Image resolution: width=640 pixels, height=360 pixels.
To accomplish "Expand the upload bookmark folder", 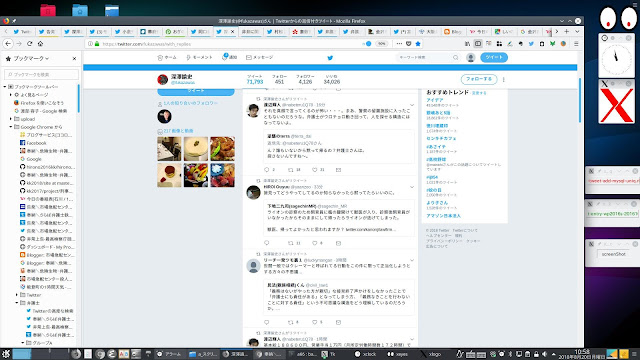I will [x=11, y=119].
